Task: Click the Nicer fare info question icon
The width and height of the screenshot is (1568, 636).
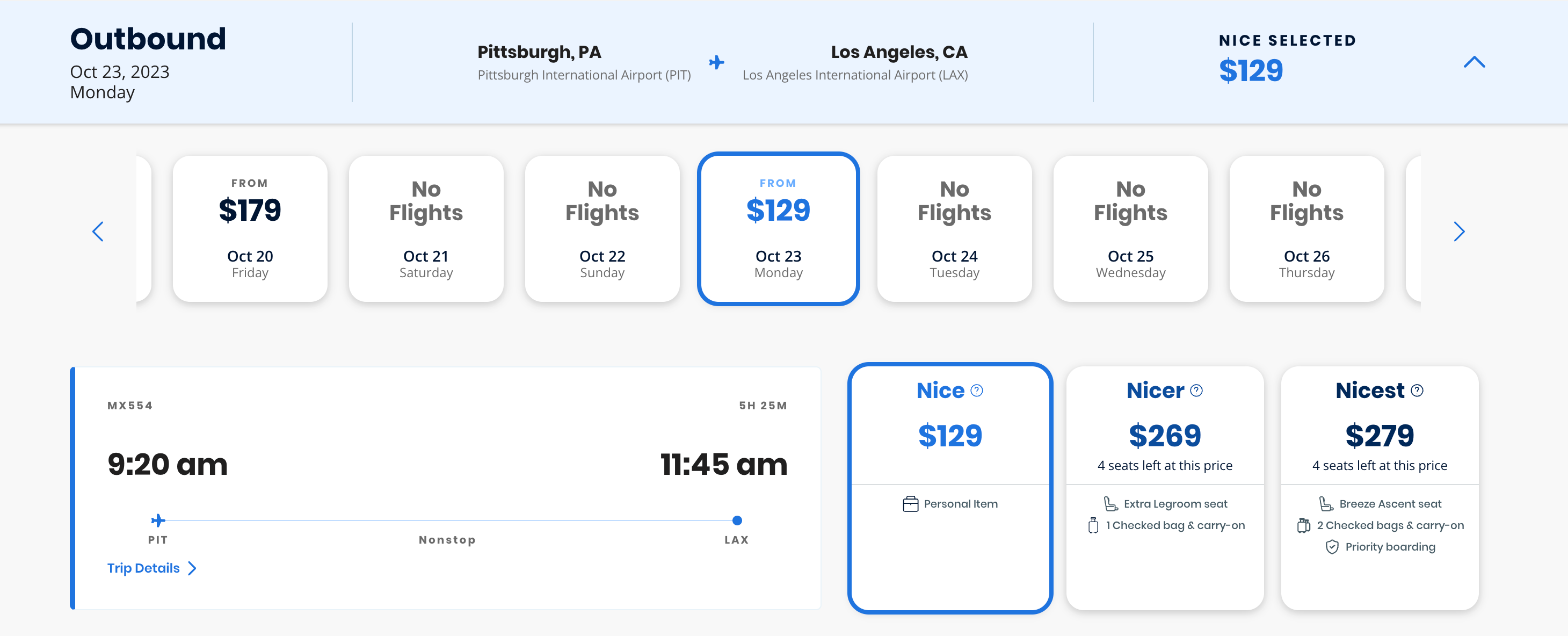Action: (1196, 391)
